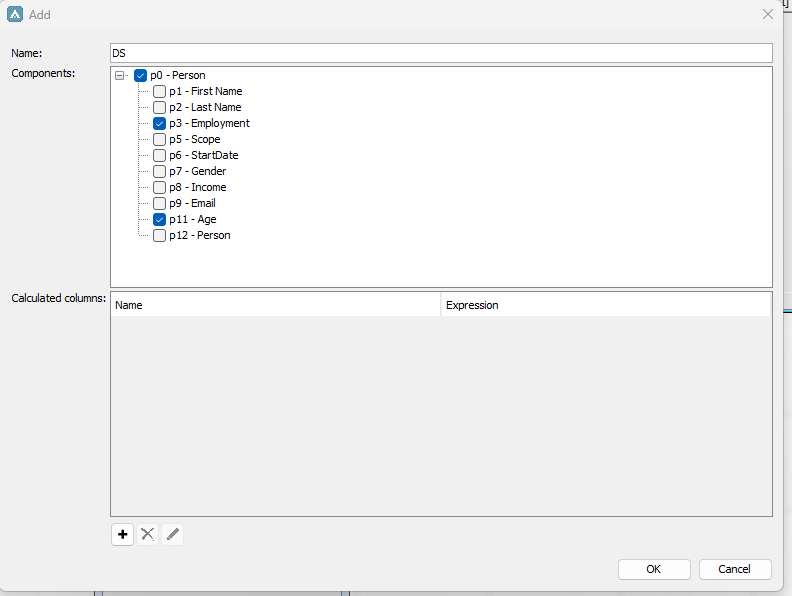
Task: Disable the p11 - Age checkbox
Action: pos(159,219)
